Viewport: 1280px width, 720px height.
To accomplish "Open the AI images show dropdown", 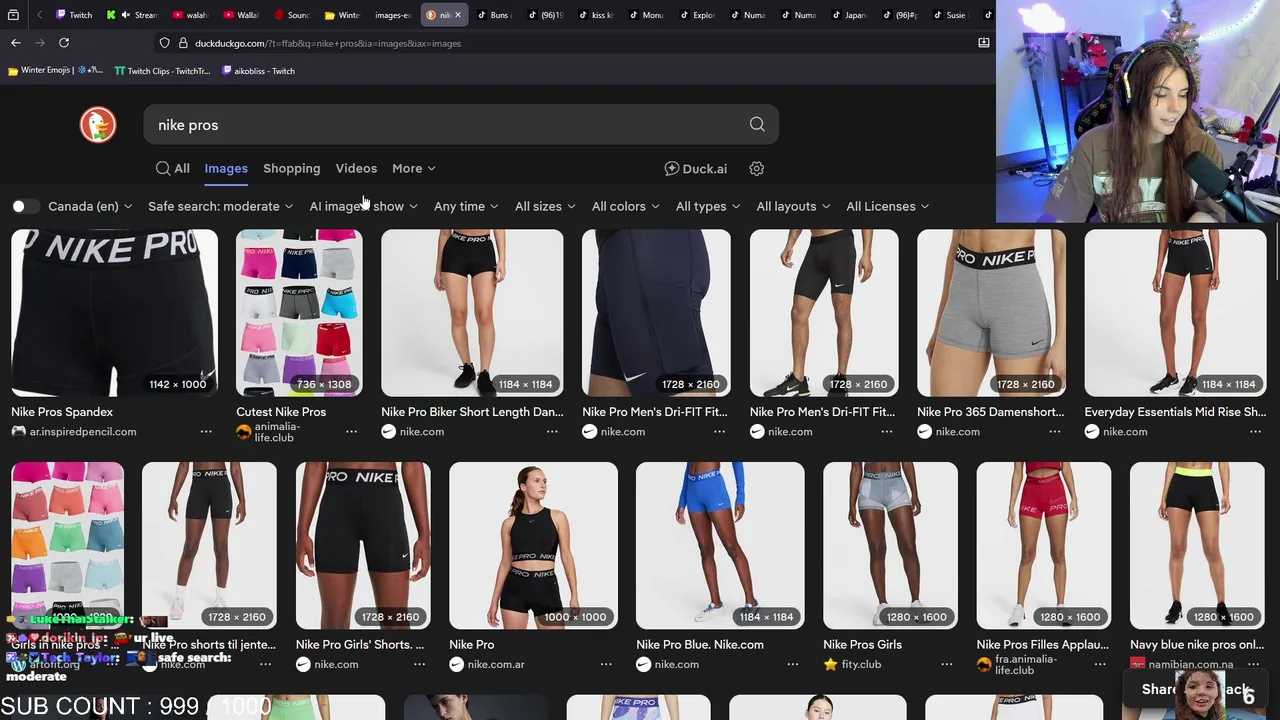I will tap(364, 206).
